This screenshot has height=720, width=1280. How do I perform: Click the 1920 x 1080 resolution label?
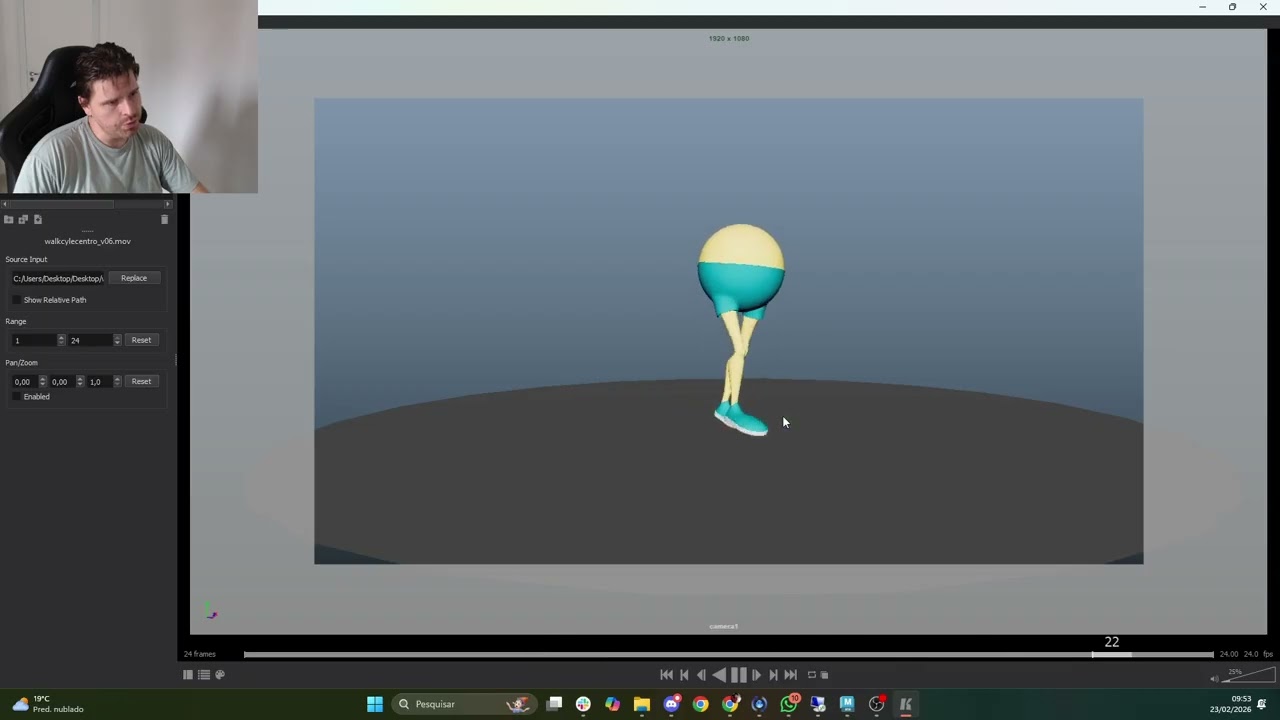(729, 38)
